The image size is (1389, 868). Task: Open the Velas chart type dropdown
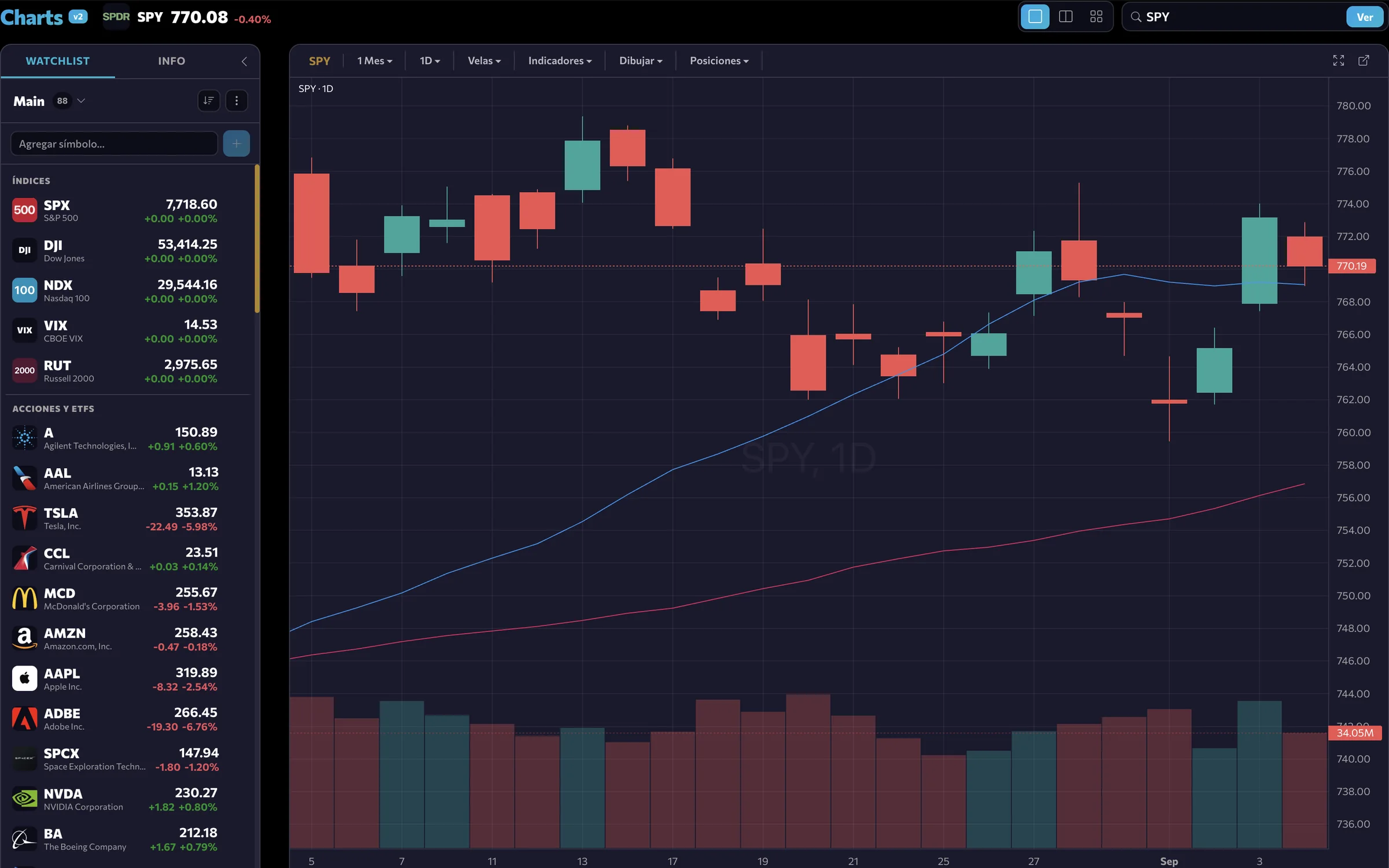[x=484, y=61]
